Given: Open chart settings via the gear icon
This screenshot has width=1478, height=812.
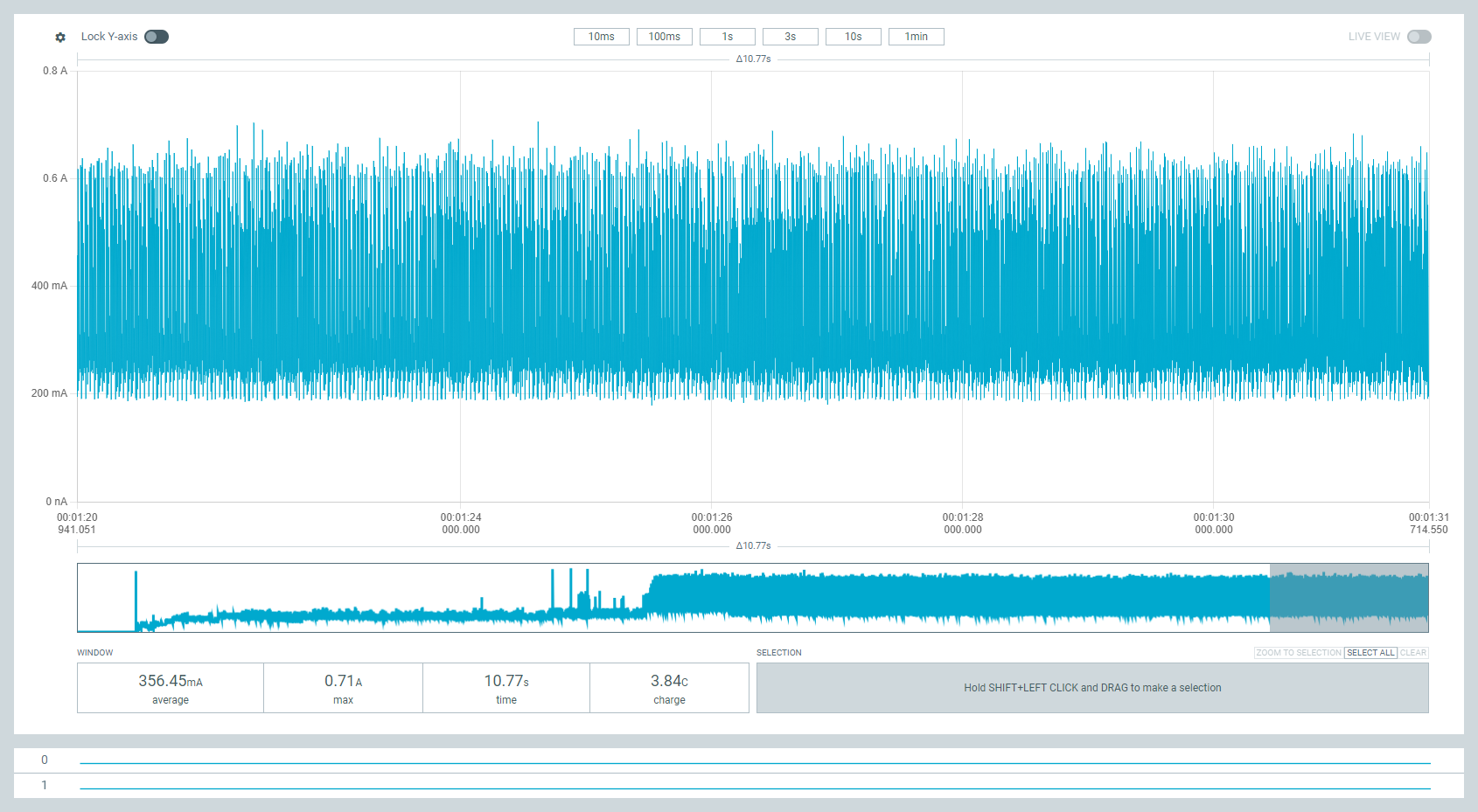Looking at the screenshot, I should coord(60,37).
